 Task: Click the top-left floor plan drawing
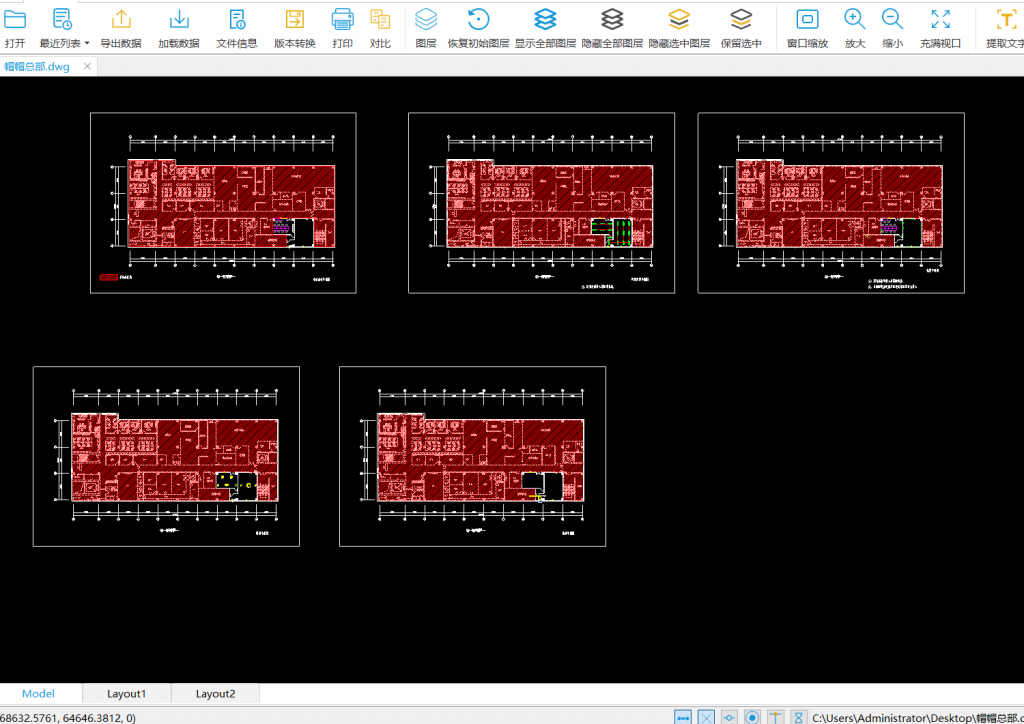(x=223, y=203)
